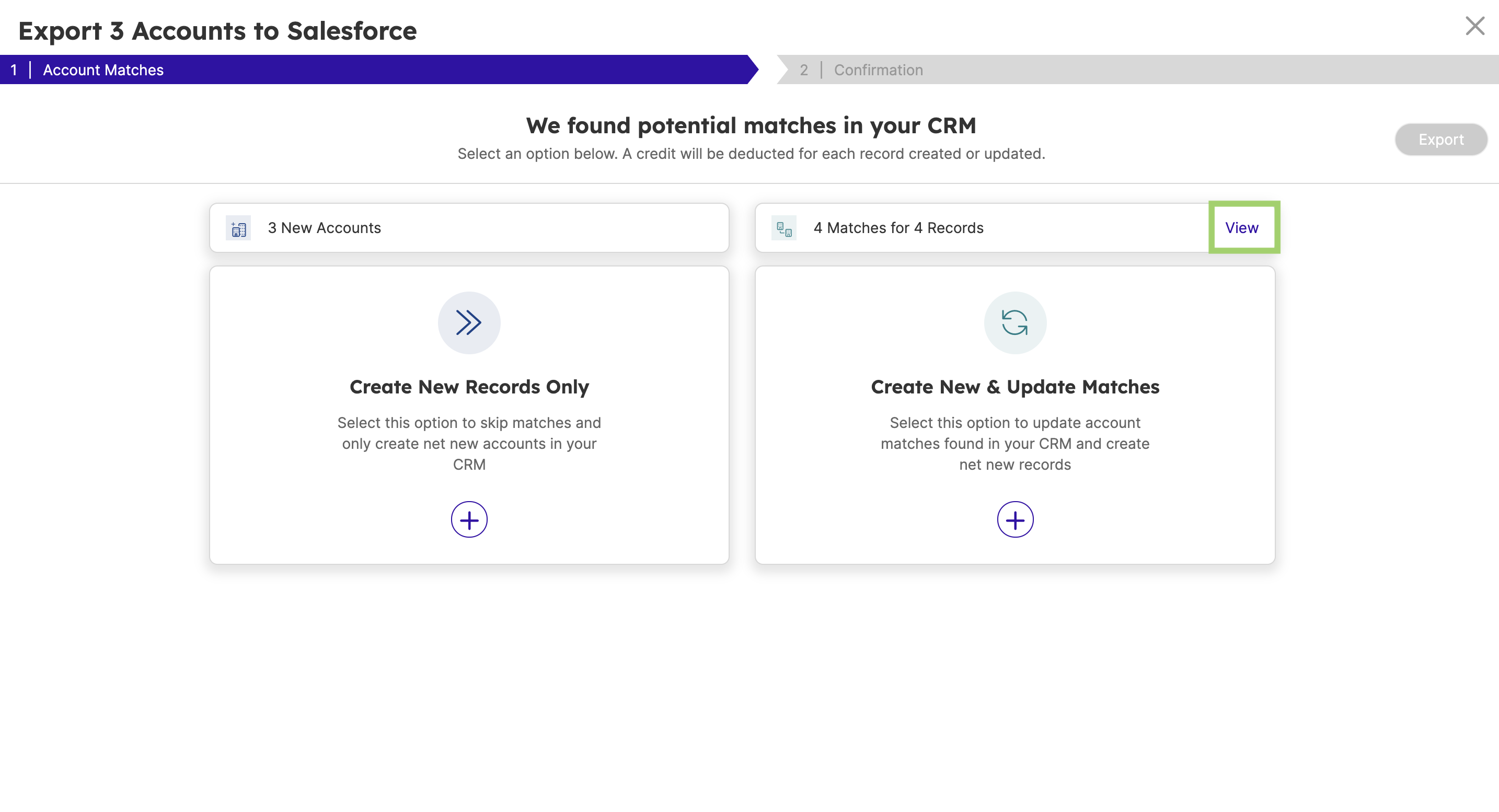Open the View link for matched records
Viewport: 1499px width, 812px height.
pyautogui.click(x=1241, y=228)
